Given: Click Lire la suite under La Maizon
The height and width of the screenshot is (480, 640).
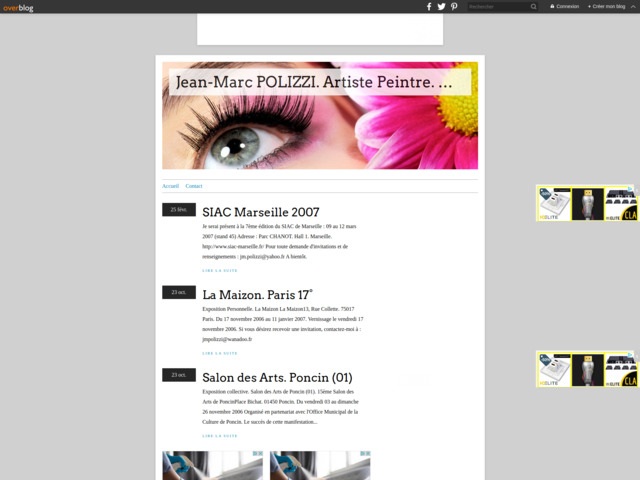Looking at the screenshot, I should (220, 353).
